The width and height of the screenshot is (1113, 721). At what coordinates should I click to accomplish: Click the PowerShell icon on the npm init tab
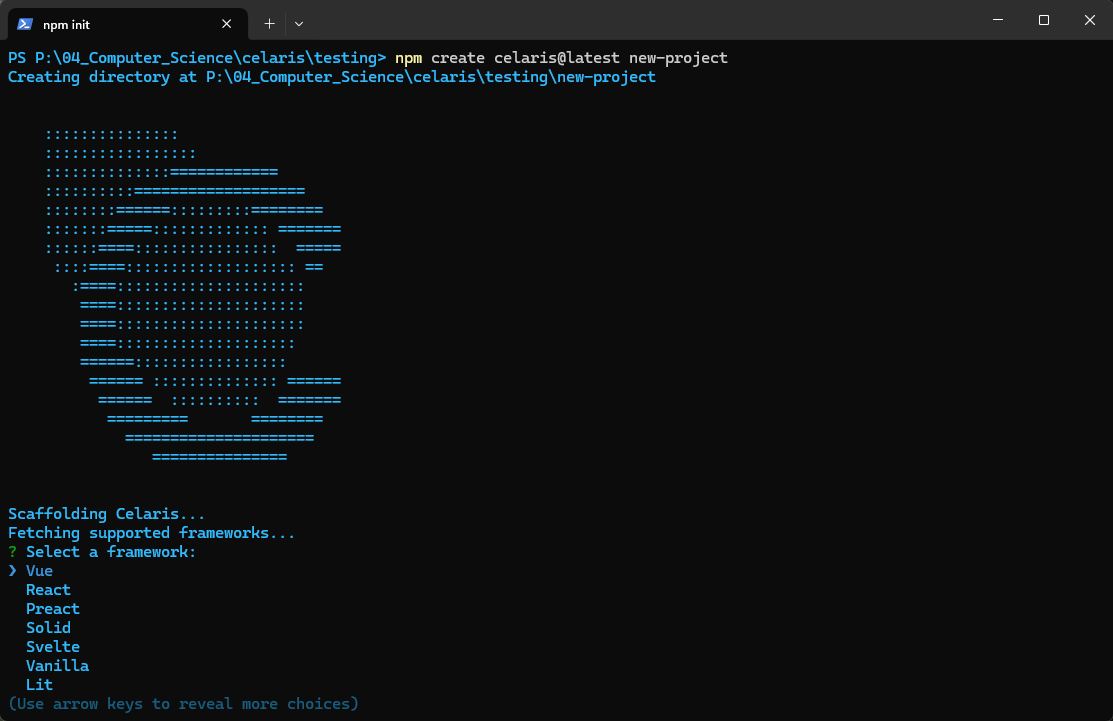tap(22, 23)
